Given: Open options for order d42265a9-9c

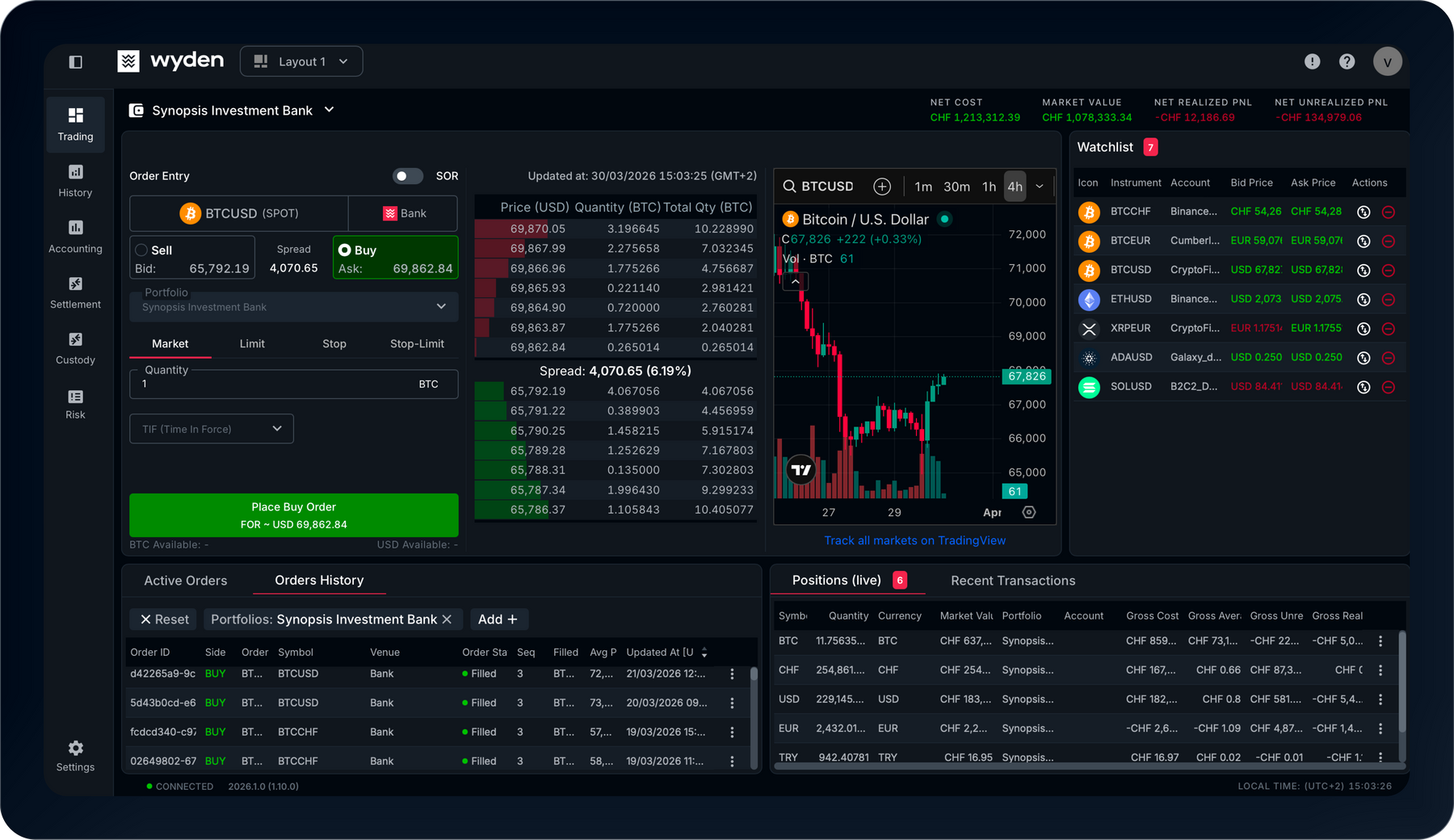Looking at the screenshot, I should pyautogui.click(x=733, y=674).
